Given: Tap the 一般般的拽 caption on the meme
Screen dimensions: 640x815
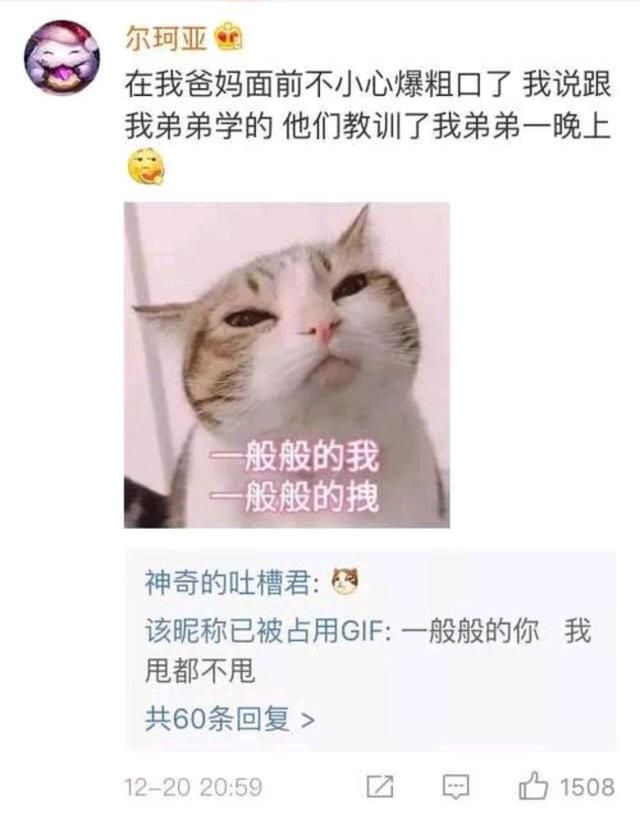Looking at the screenshot, I should 295,496.
